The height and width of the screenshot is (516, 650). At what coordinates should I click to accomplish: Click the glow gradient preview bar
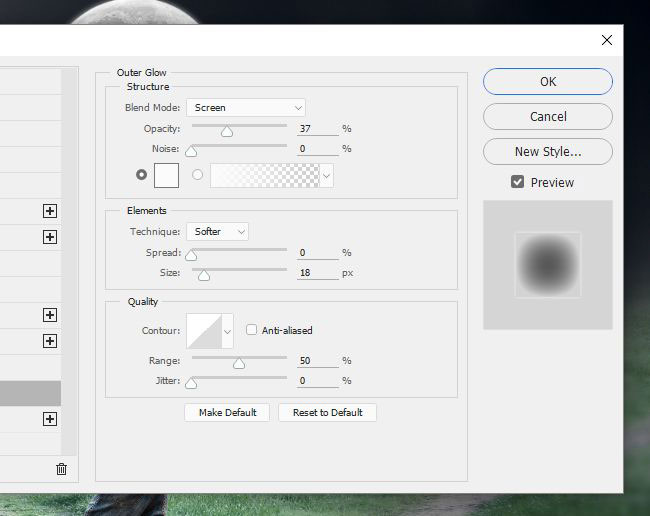265,176
